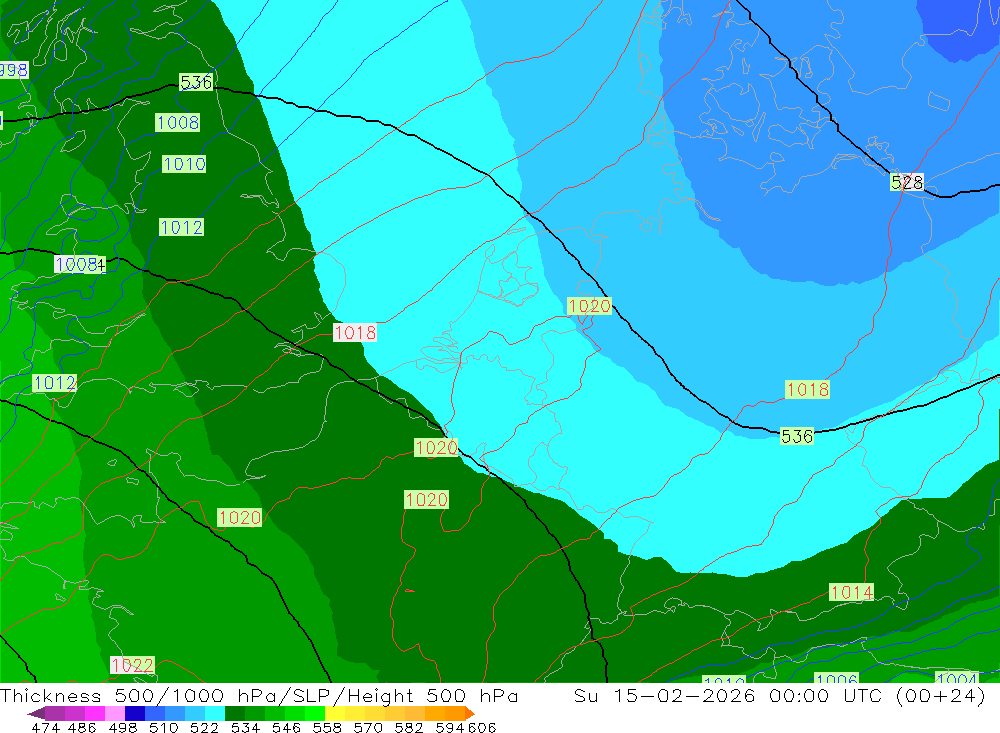
Task: Click legend value 546
Action: (x=286, y=727)
